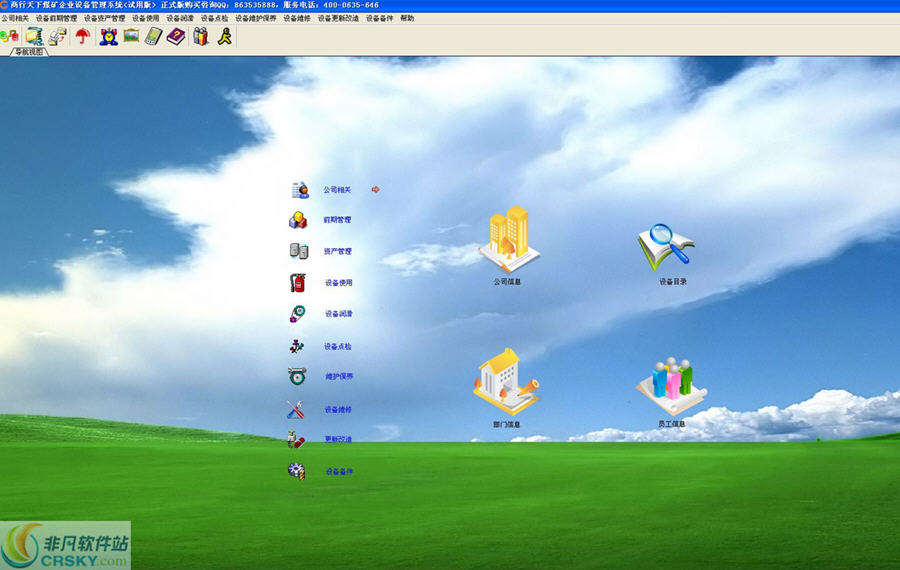Click the colored cubes icon beside 前期管理

(298, 220)
